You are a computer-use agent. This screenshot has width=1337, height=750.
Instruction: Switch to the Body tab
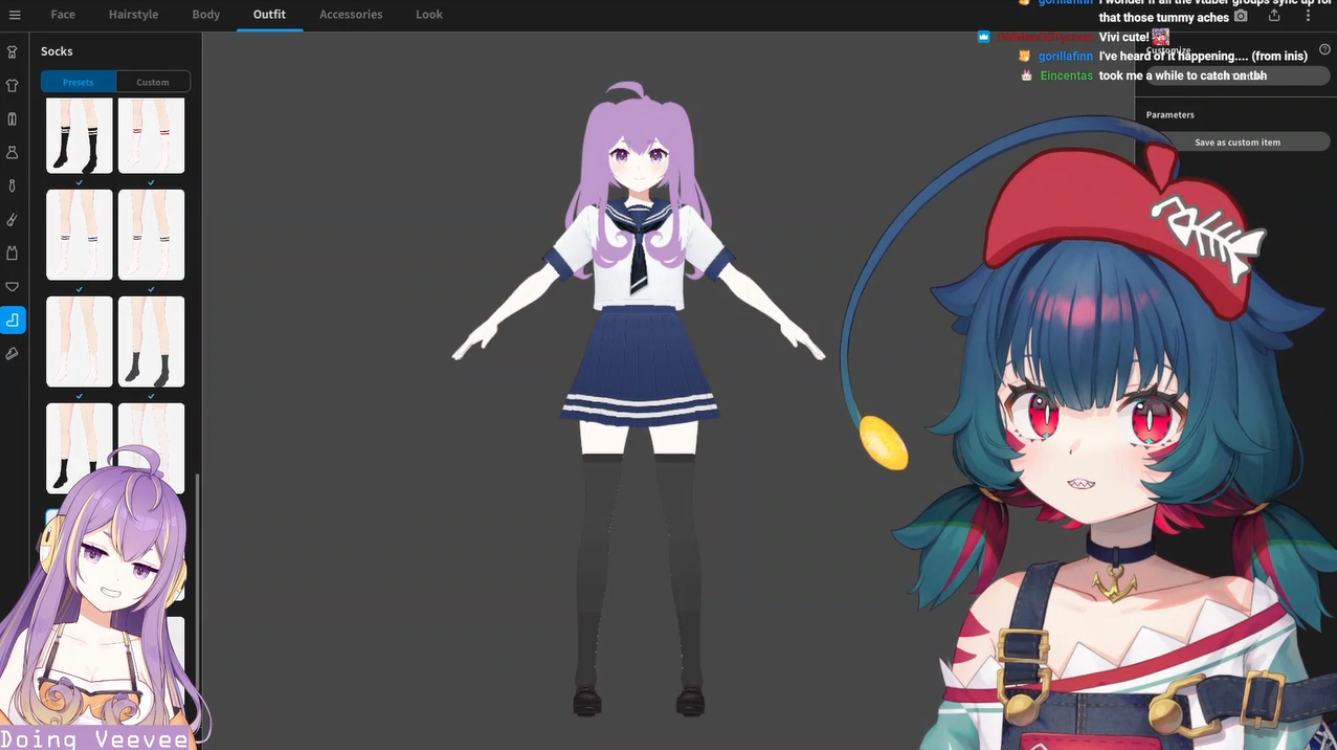click(x=206, y=15)
